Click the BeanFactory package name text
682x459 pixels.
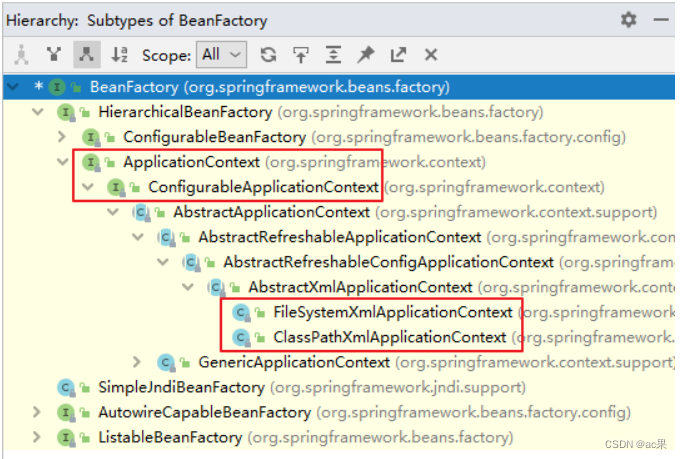tap(317, 87)
